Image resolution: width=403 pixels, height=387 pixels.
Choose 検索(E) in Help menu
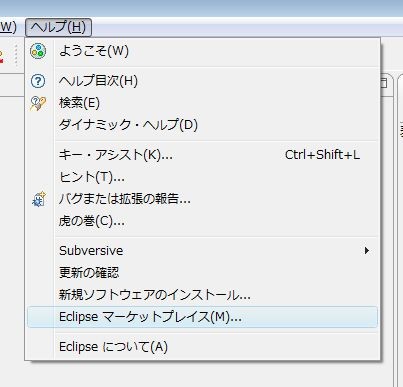pyautogui.click(x=203, y=103)
